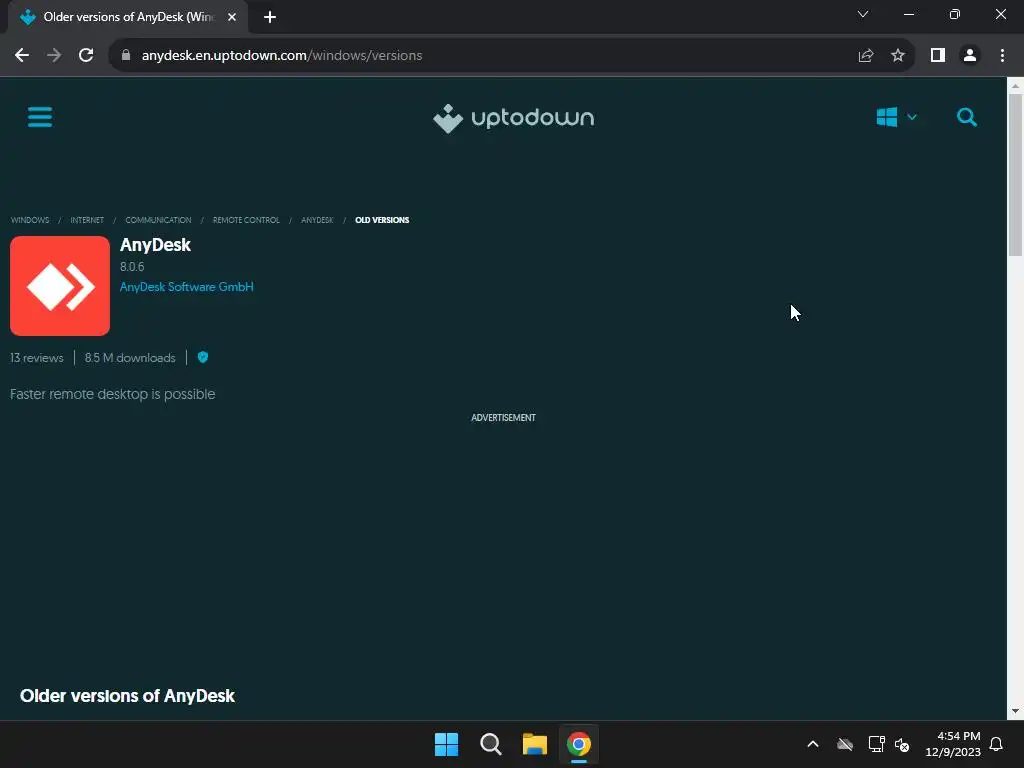Click the 8.5 M downloads text
This screenshot has width=1024, height=768.
[x=130, y=358]
